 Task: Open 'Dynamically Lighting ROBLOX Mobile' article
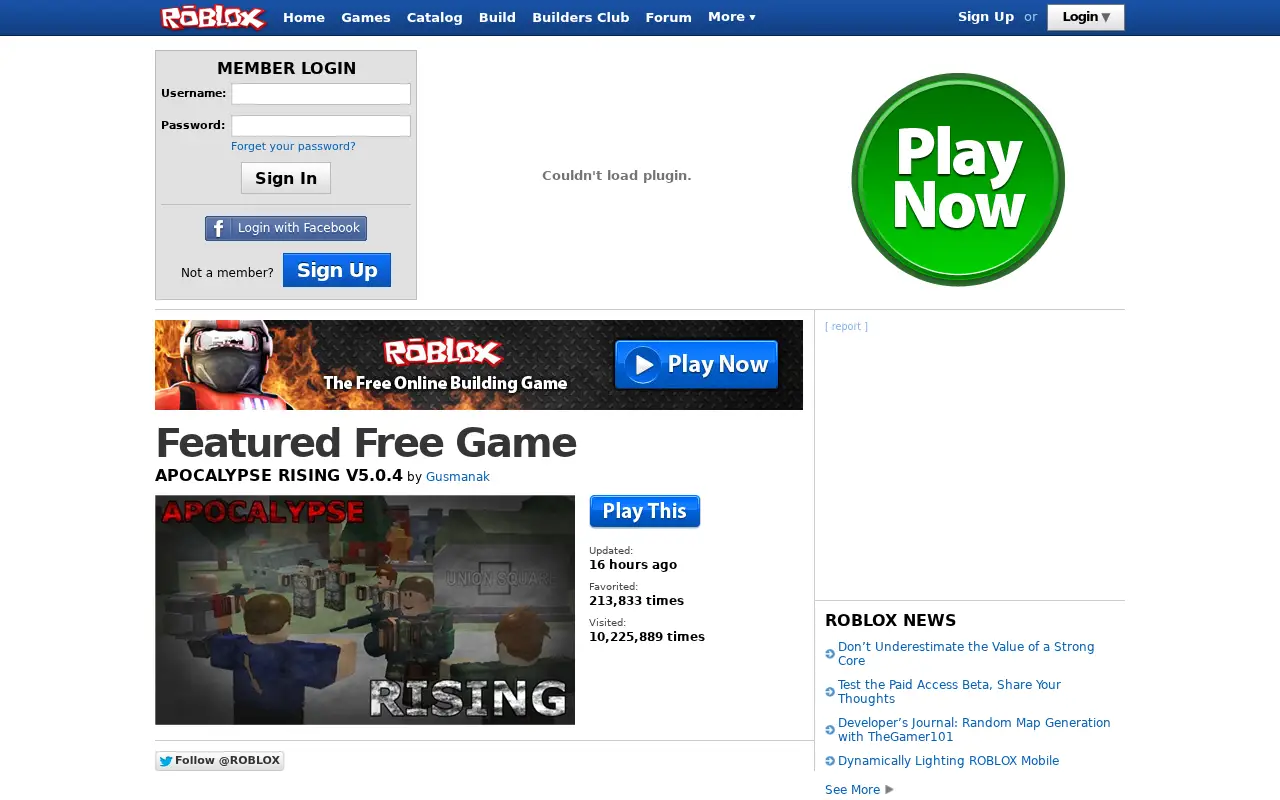pyautogui.click(x=948, y=761)
